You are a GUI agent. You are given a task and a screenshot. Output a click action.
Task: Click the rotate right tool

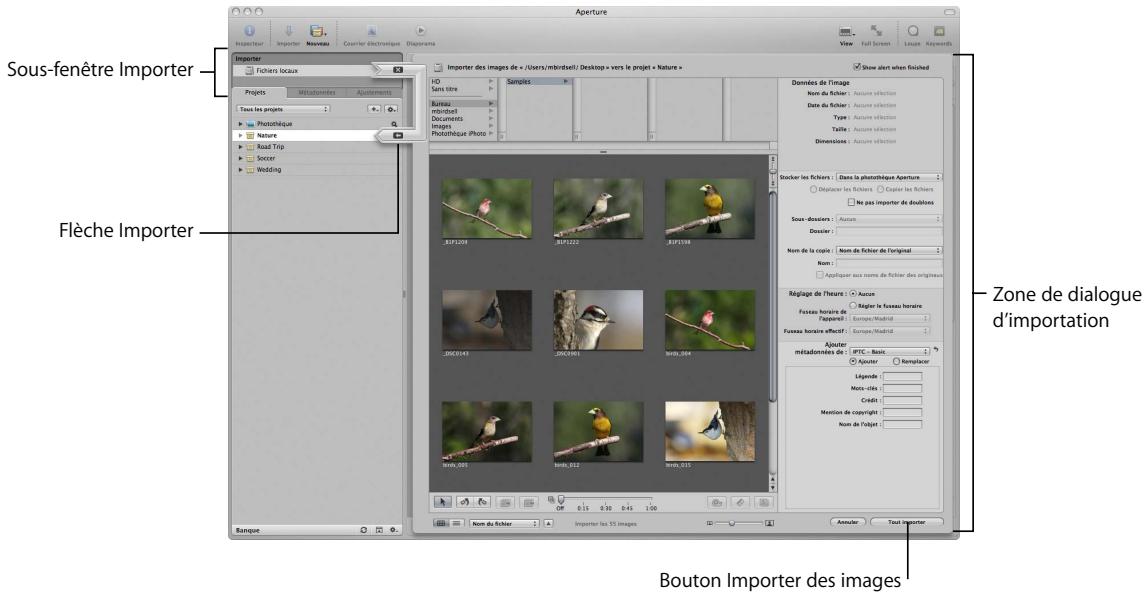482,502
